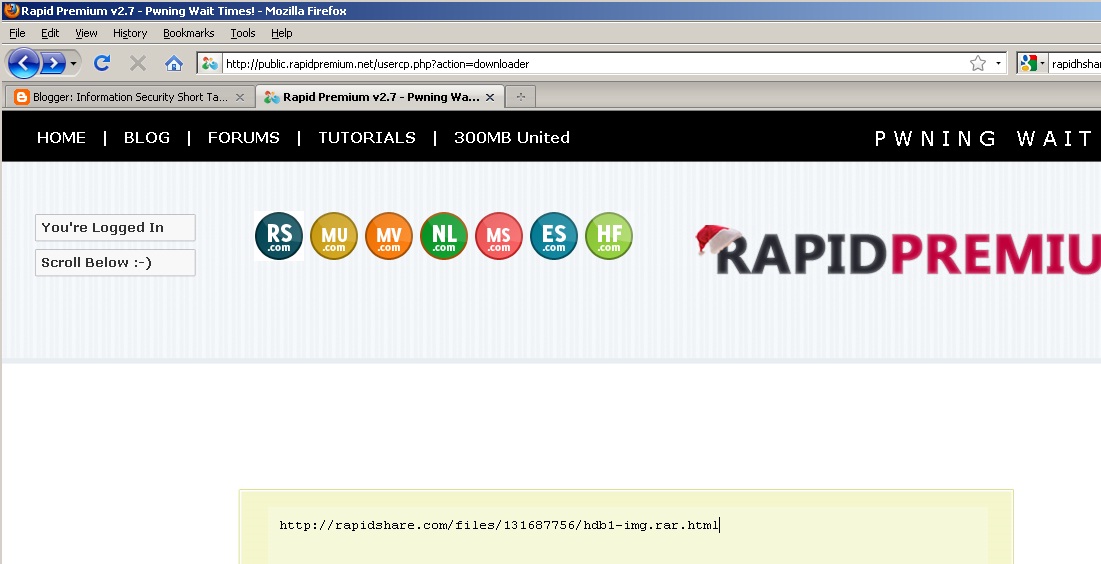Open the Help menu

point(282,33)
